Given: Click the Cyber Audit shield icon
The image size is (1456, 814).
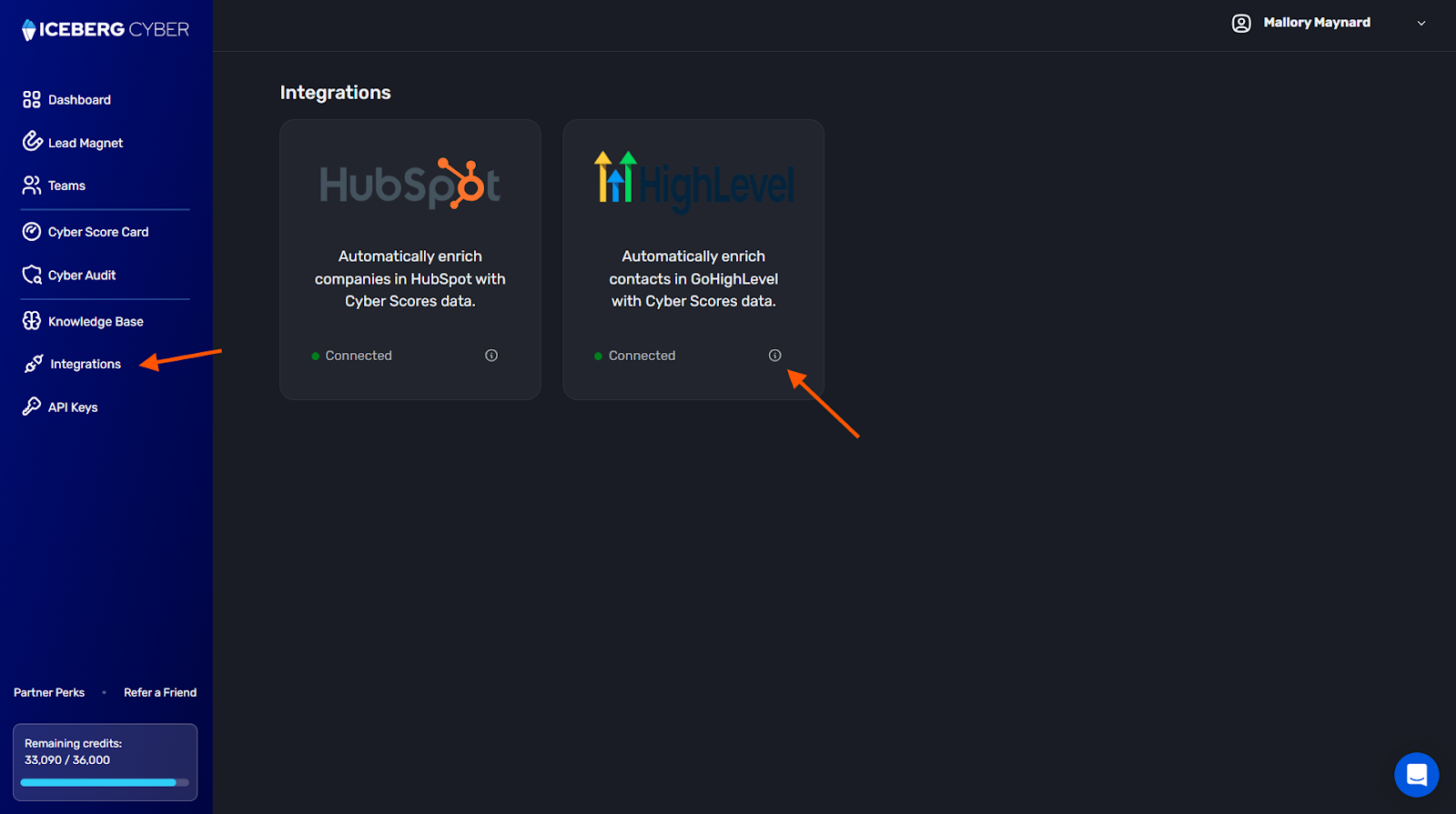Looking at the screenshot, I should (x=32, y=275).
